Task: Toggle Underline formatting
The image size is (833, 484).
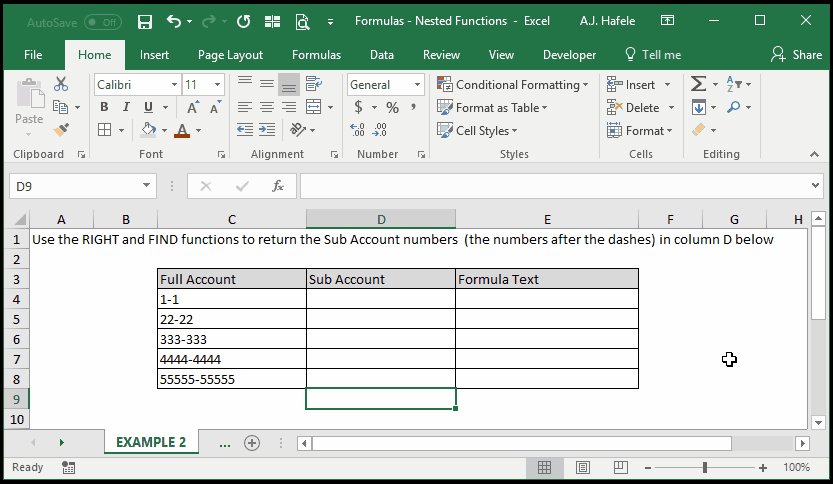Action: (148, 107)
